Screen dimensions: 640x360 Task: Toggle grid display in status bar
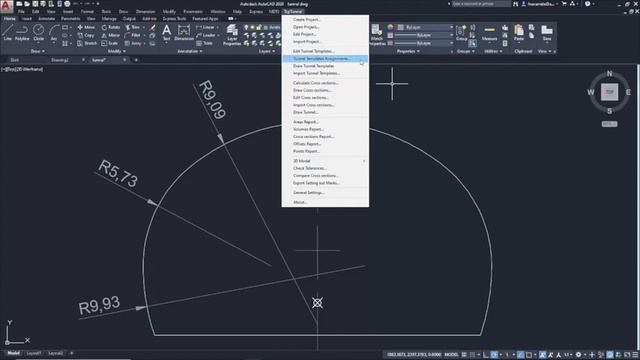point(464,355)
